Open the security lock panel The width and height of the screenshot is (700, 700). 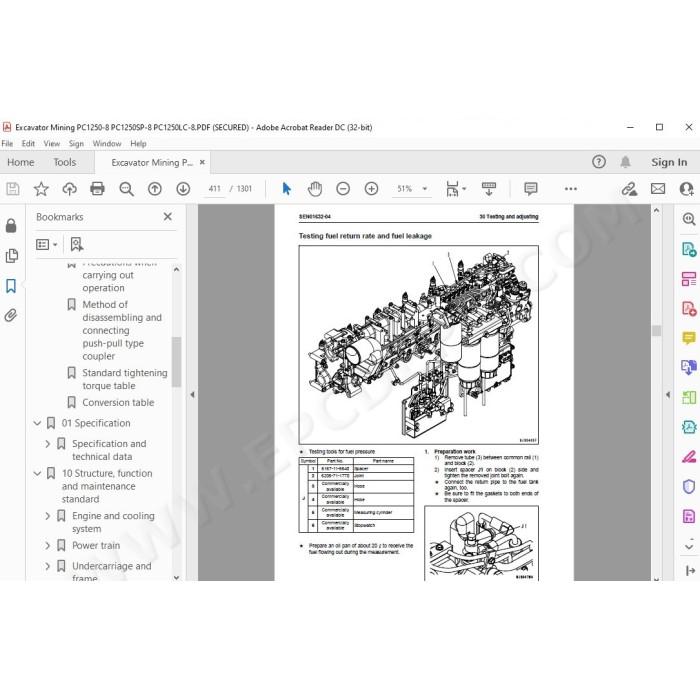click(11, 226)
